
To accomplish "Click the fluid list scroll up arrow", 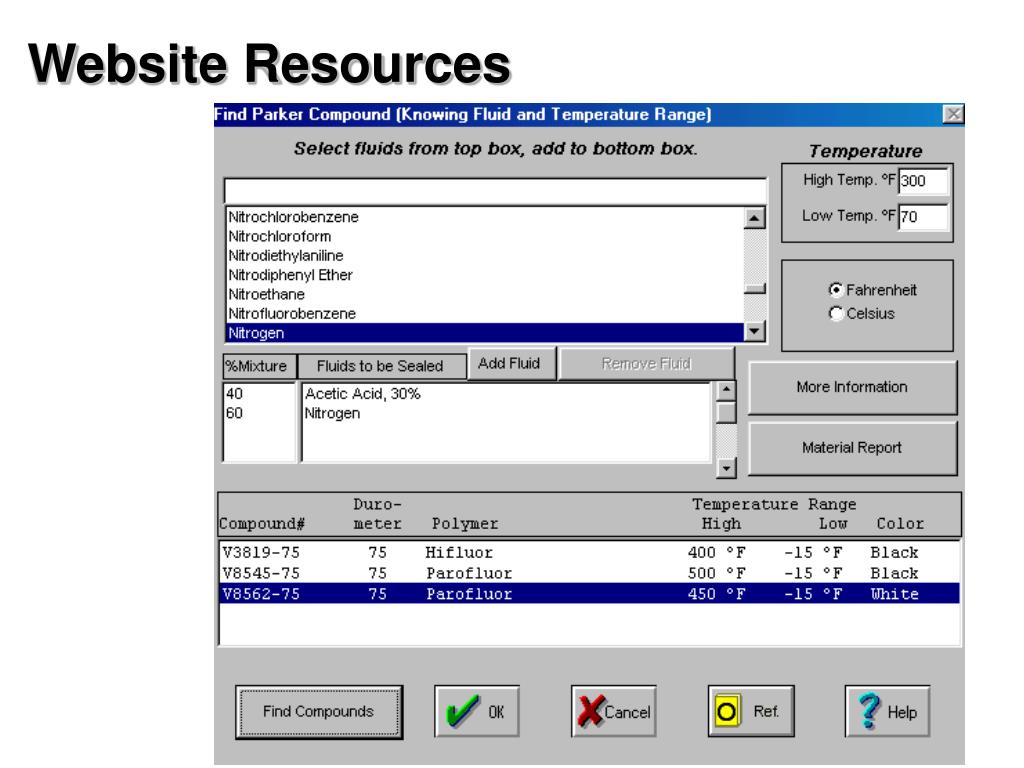I will pos(754,218).
